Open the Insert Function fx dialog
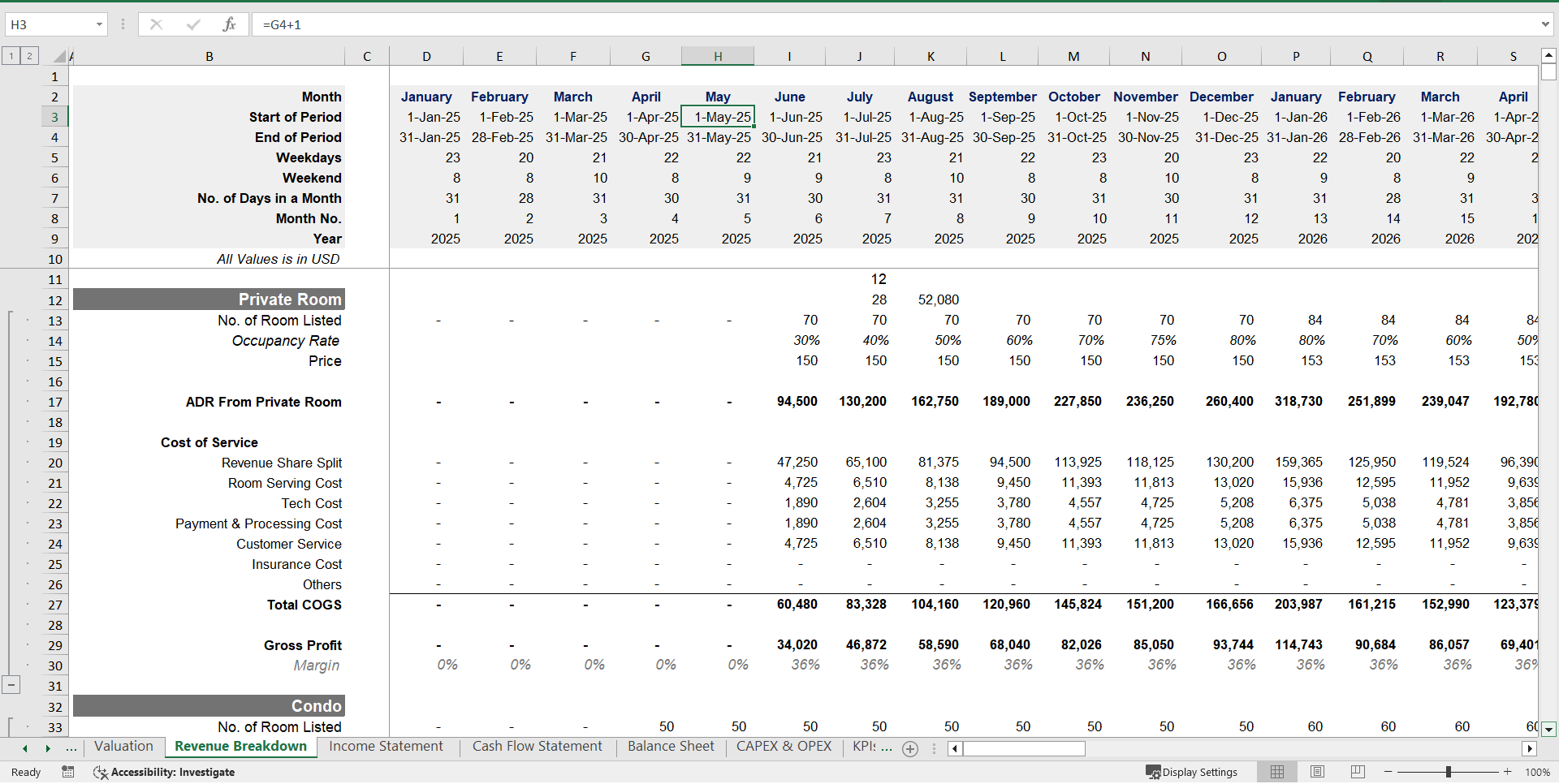The image size is (1559, 784). click(x=229, y=24)
